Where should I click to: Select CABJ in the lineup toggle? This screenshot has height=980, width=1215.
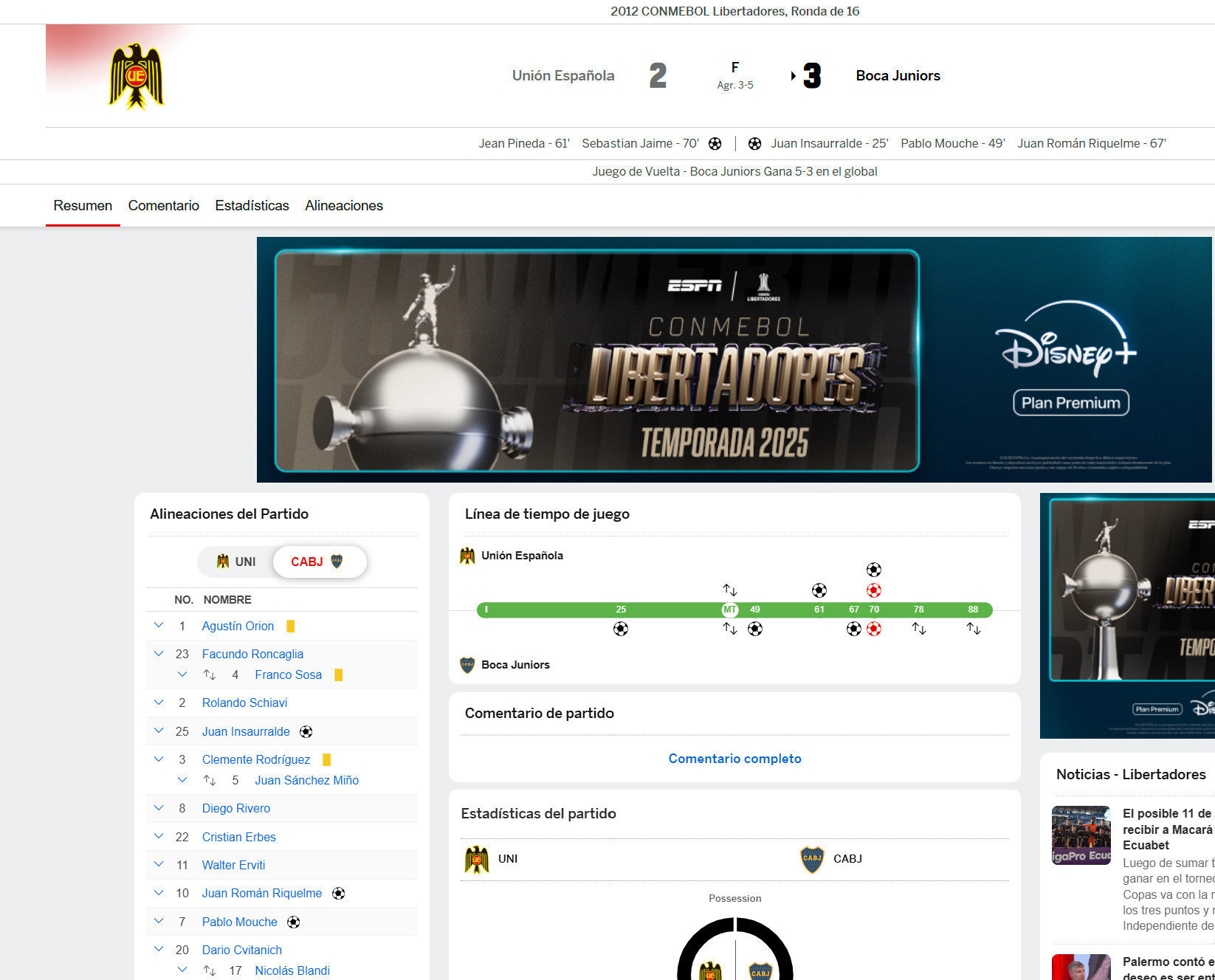tap(319, 562)
